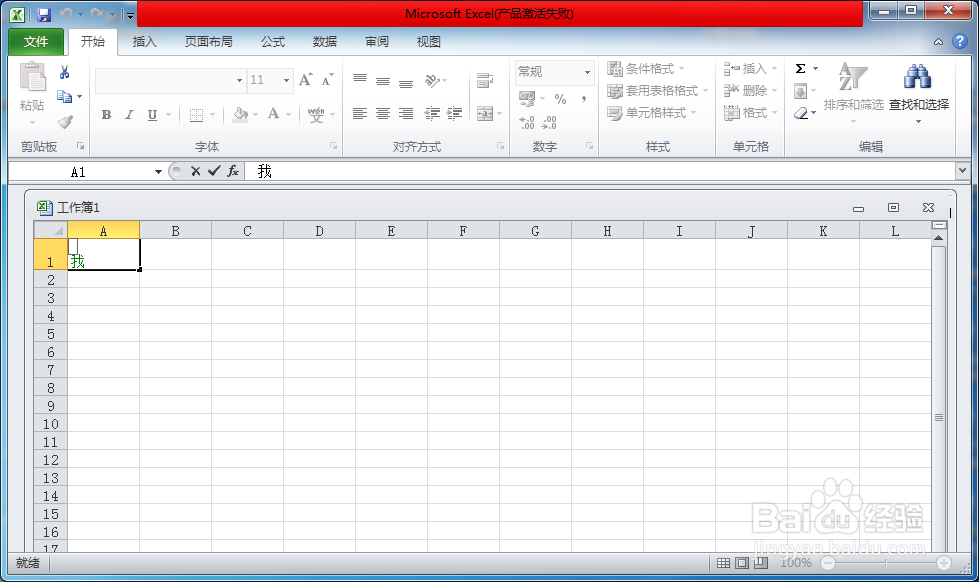This screenshot has height=582, width=979.
Task: Switch to Data (数据) tab
Action: pyautogui.click(x=325, y=42)
